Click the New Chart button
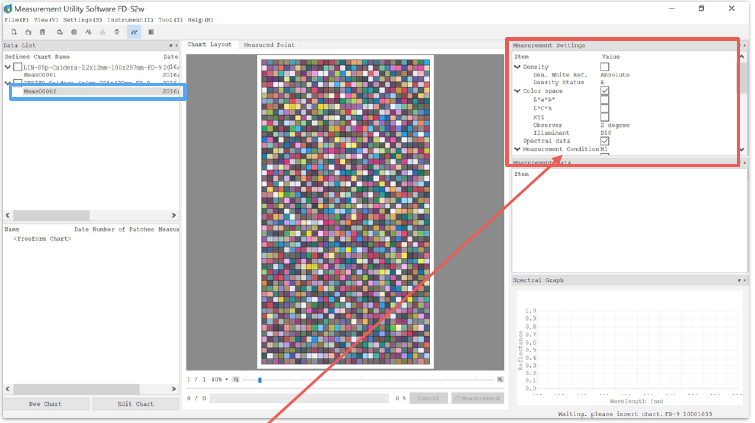Viewport: 755px width, 423px height. tap(45, 404)
